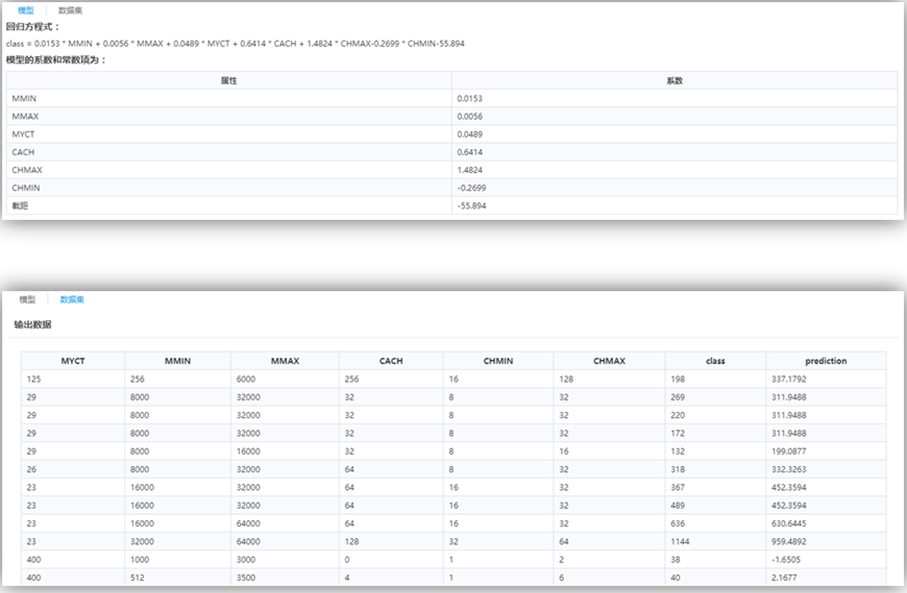Click the 属性 column header
This screenshot has width=907, height=593.
(228, 80)
